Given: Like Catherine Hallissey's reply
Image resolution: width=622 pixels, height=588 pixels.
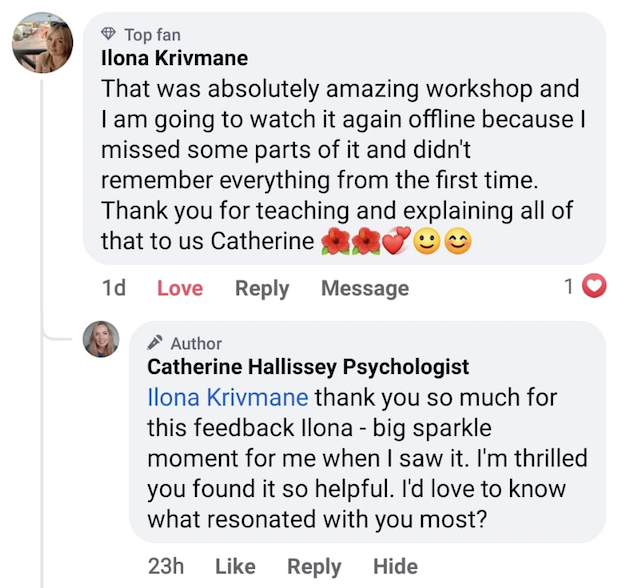Looking at the screenshot, I should pyautogui.click(x=235, y=566).
